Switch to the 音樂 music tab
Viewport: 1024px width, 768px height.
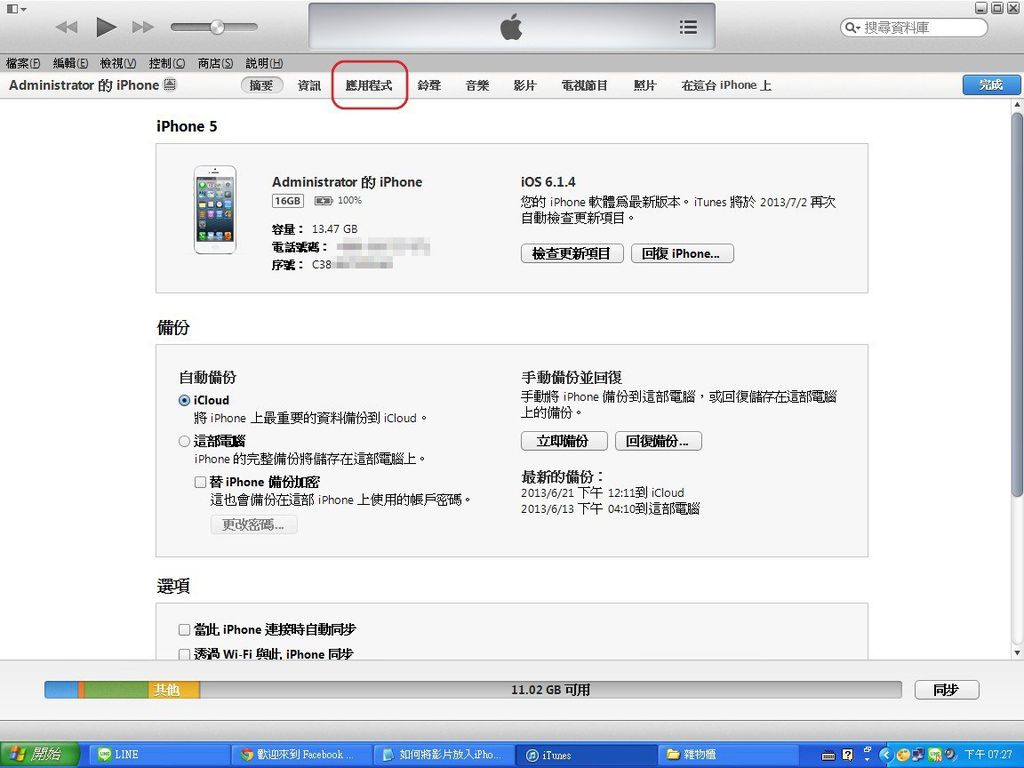click(477, 86)
